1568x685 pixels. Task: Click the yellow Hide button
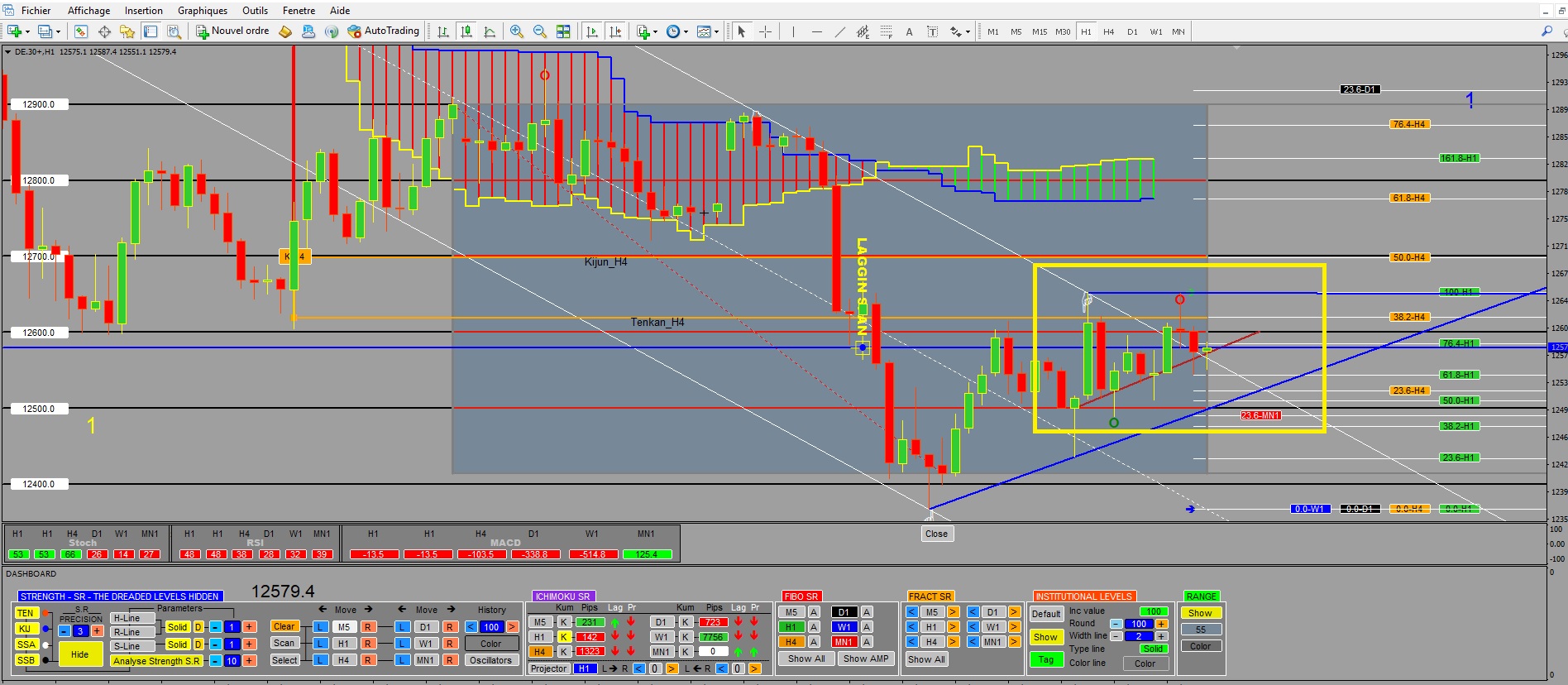(80, 654)
